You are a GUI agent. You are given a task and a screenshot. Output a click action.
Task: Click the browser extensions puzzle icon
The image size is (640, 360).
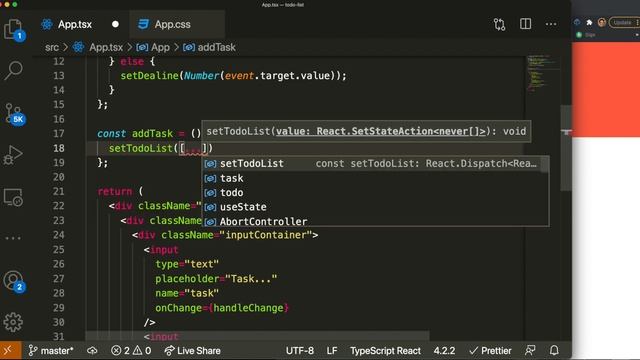pos(589,22)
